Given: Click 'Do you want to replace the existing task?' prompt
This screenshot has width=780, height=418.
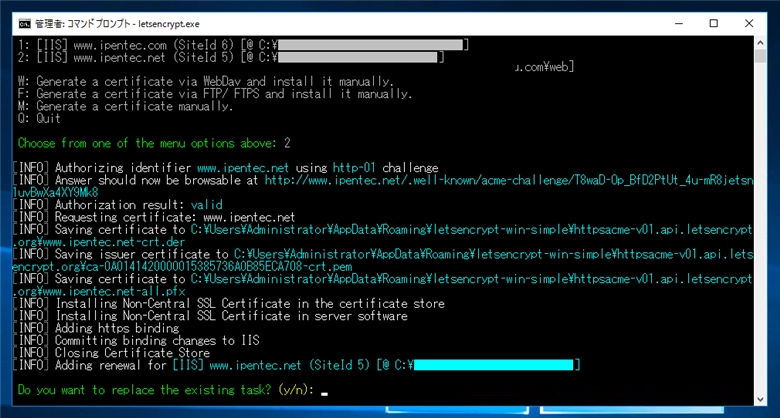Looking at the screenshot, I should (x=166, y=390).
